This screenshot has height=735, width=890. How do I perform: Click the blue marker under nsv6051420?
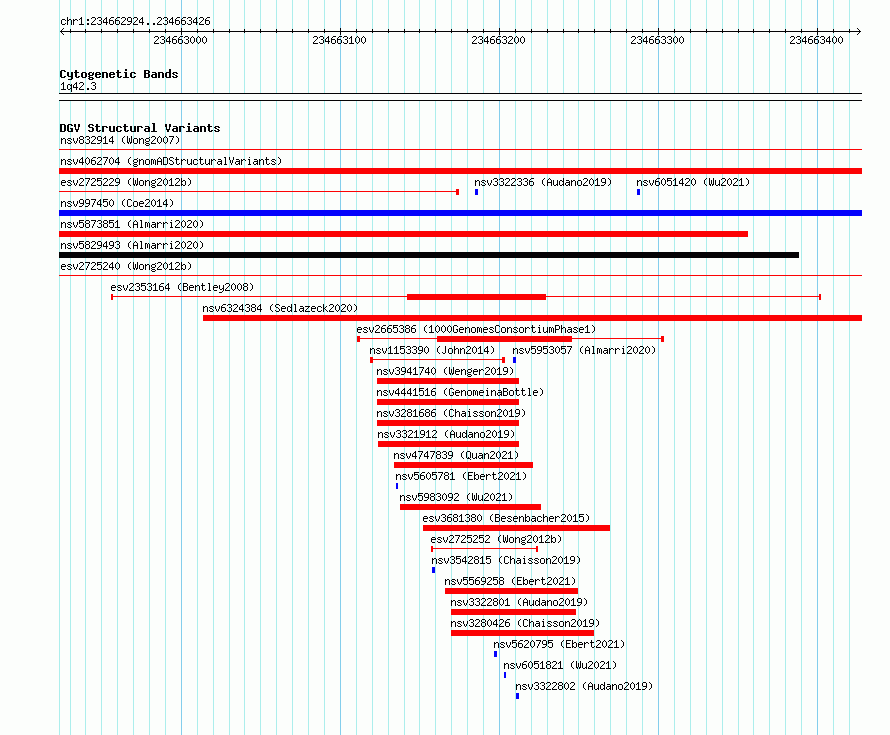coord(639,192)
